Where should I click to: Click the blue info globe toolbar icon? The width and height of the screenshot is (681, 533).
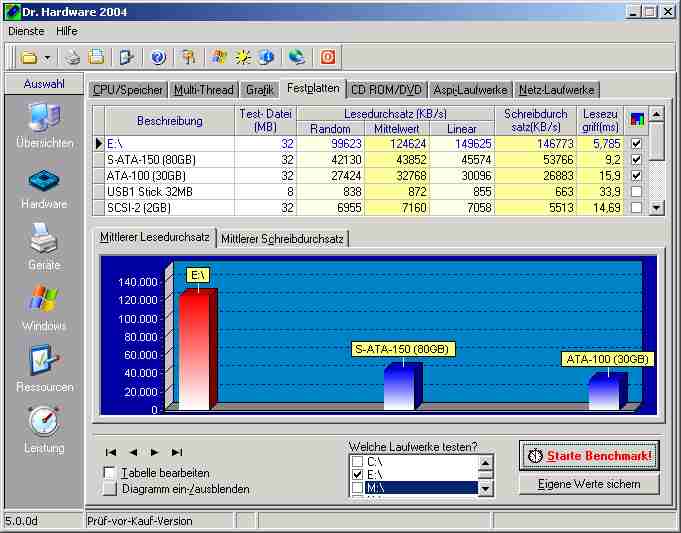(x=266, y=57)
